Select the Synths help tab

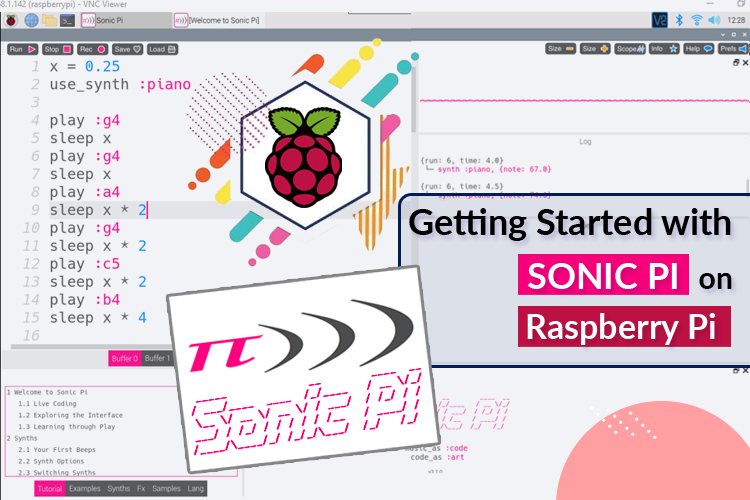[x=119, y=489]
